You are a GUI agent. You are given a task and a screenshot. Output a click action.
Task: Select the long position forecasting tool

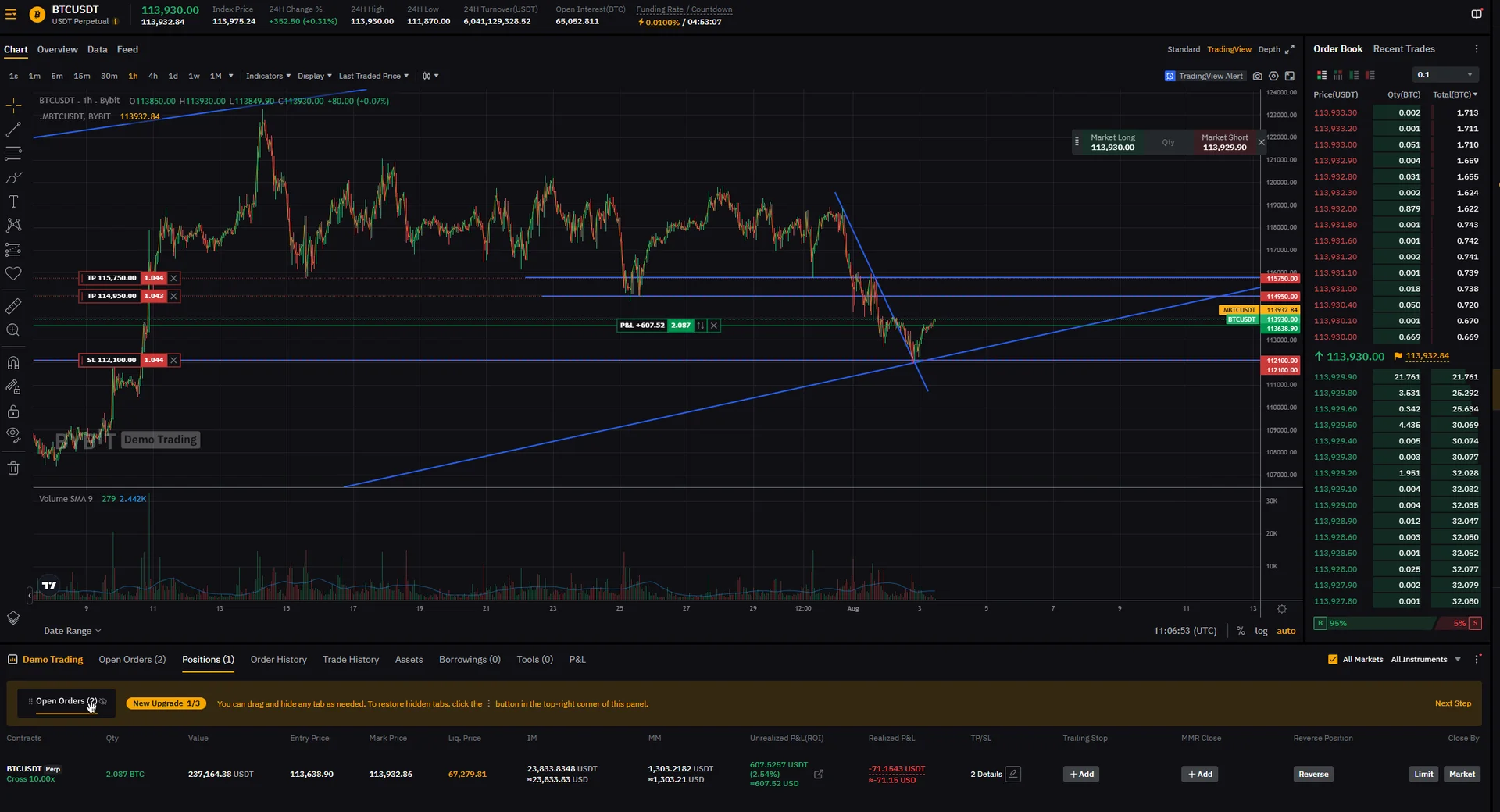pos(13,250)
